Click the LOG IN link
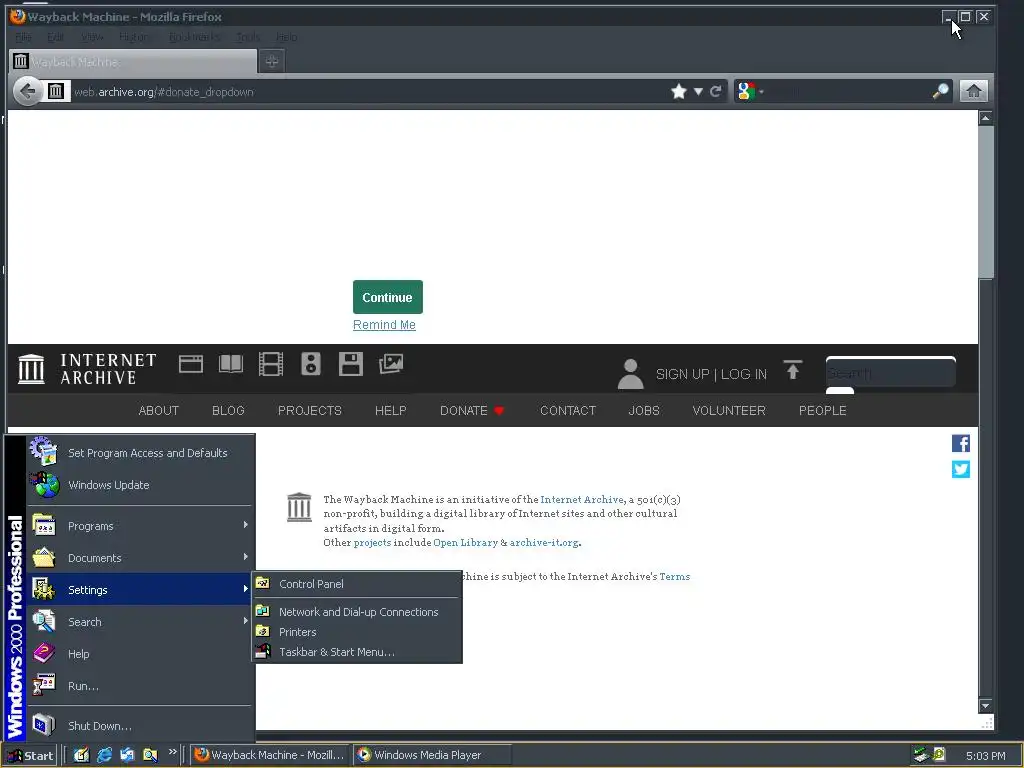The height and width of the screenshot is (768, 1024). (x=744, y=374)
